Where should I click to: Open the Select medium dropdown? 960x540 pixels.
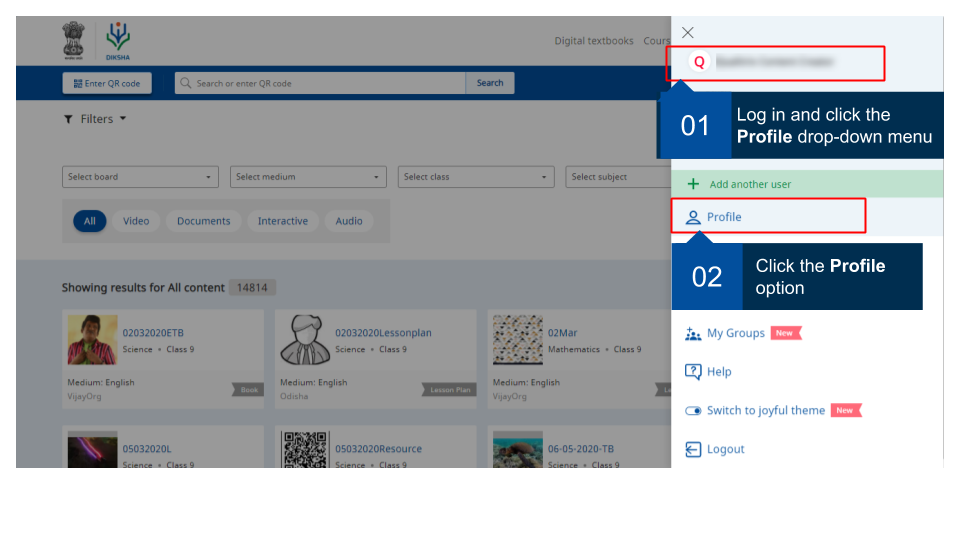click(308, 177)
